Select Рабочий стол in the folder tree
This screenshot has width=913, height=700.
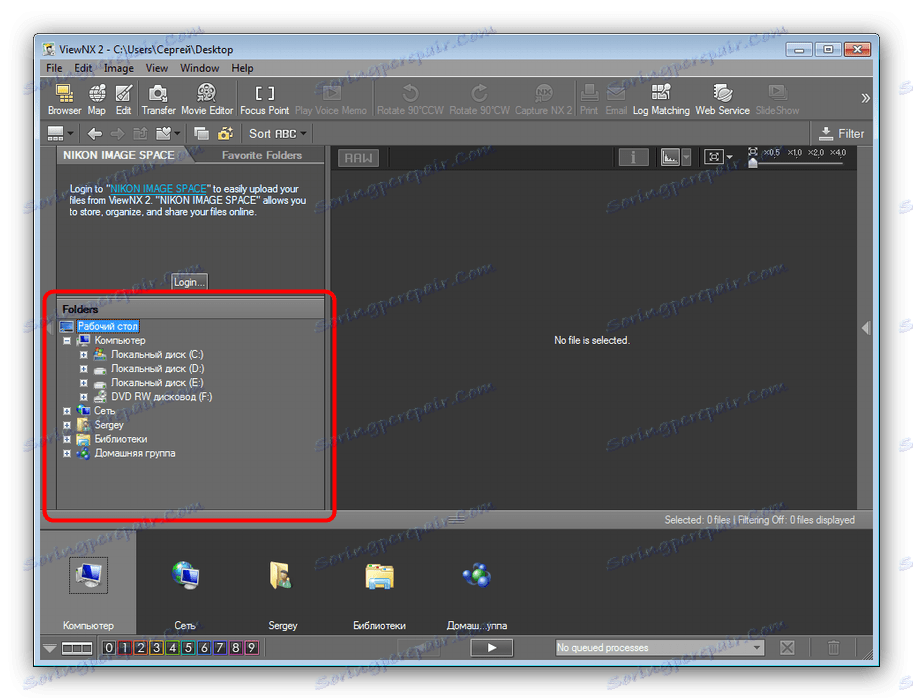tap(108, 326)
